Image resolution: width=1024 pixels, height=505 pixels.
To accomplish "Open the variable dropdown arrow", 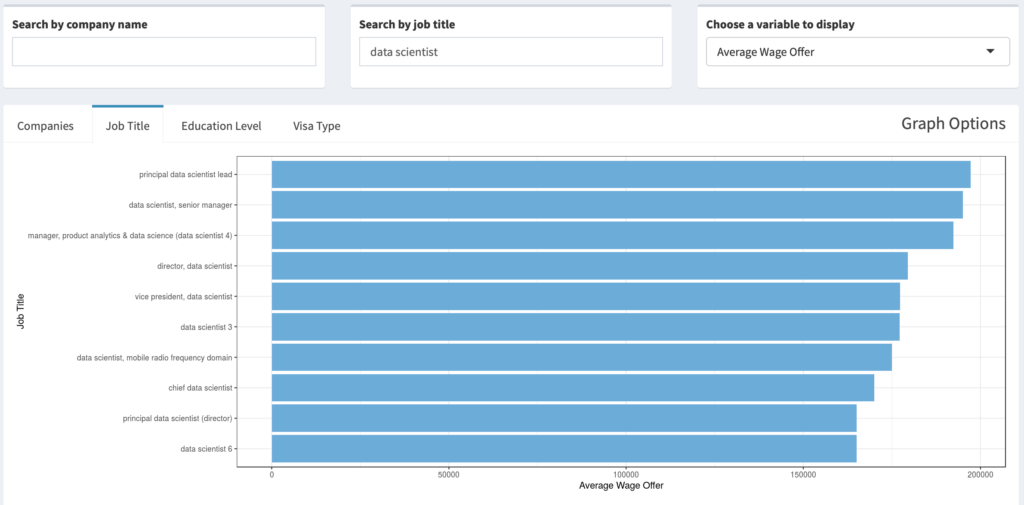I will click(x=990, y=52).
